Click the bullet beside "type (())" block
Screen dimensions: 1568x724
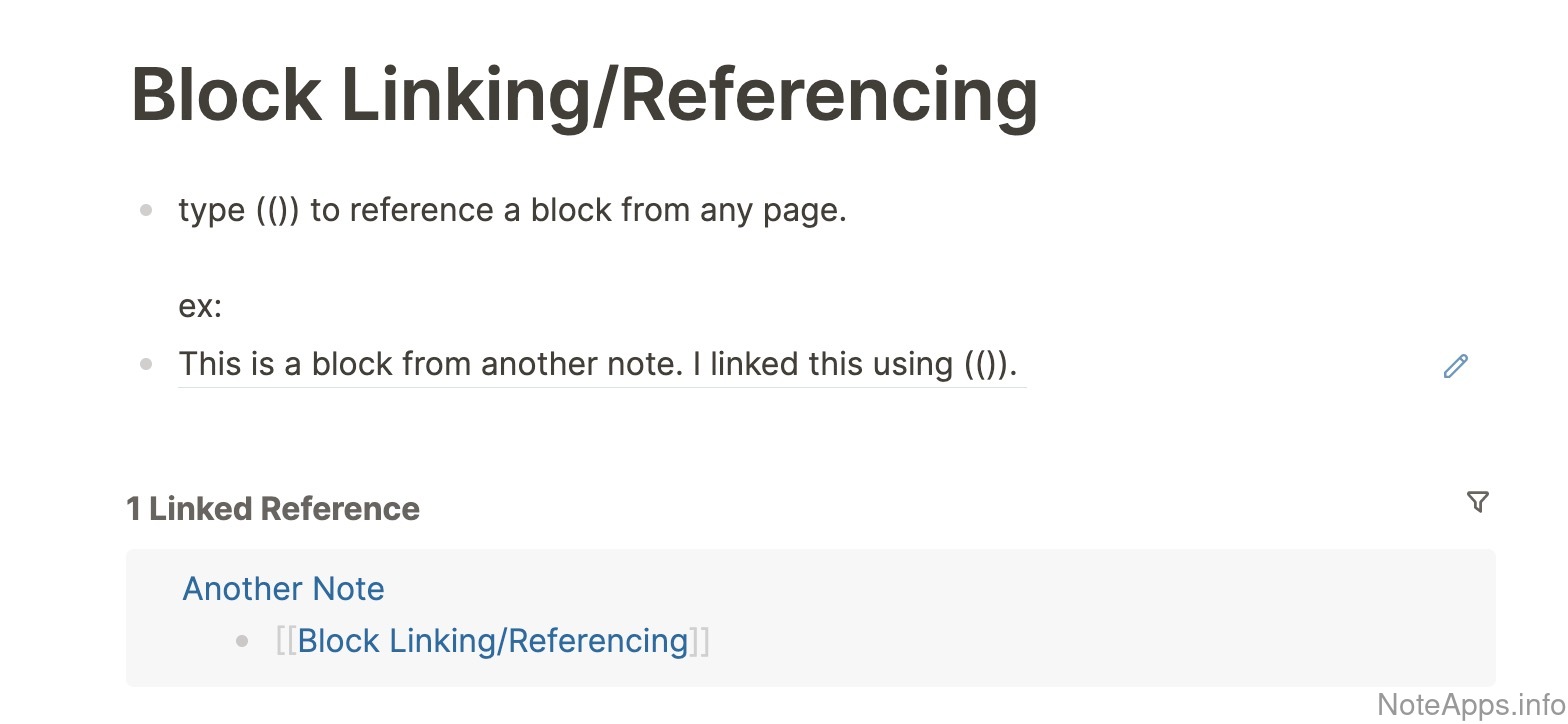click(x=147, y=211)
